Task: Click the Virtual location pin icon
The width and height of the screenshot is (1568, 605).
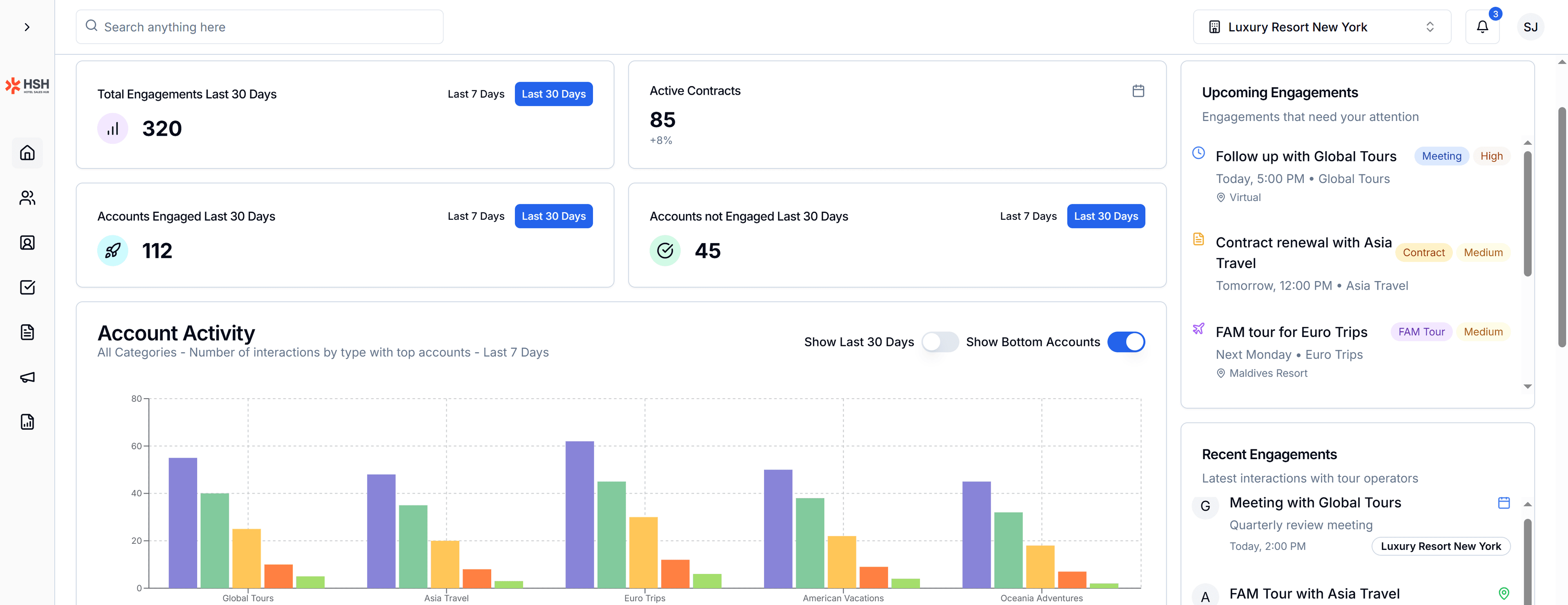Action: tap(1221, 197)
